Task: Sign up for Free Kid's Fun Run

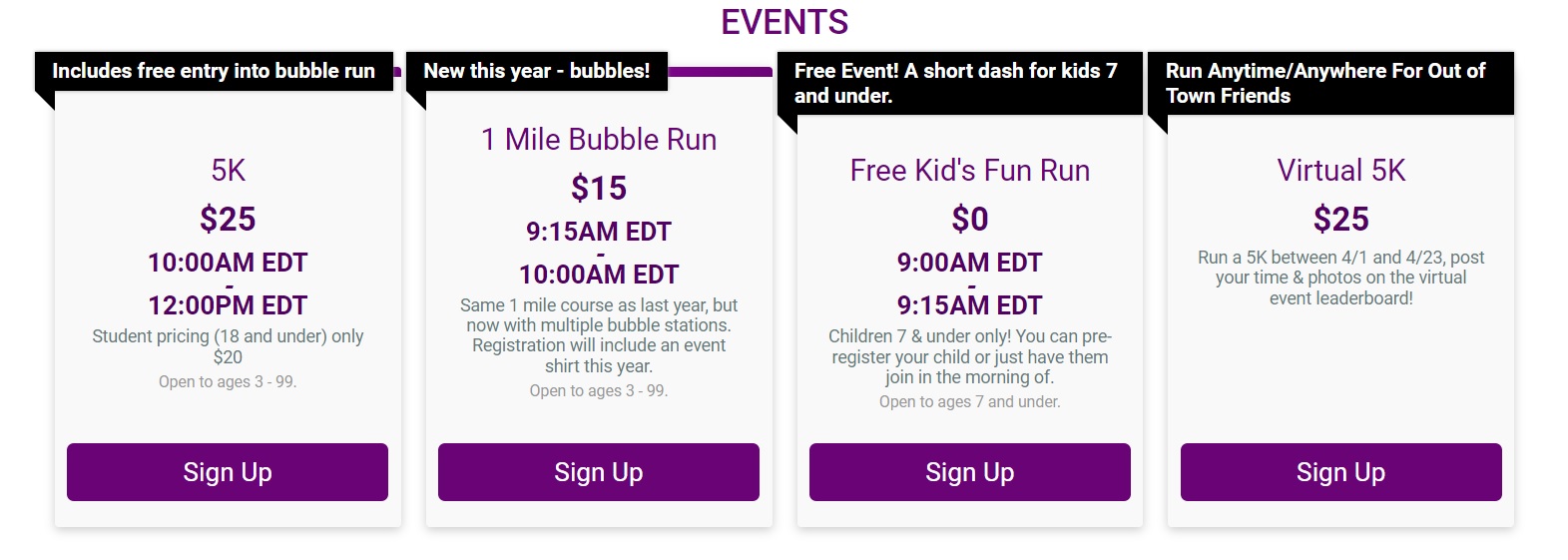Action: click(x=970, y=472)
